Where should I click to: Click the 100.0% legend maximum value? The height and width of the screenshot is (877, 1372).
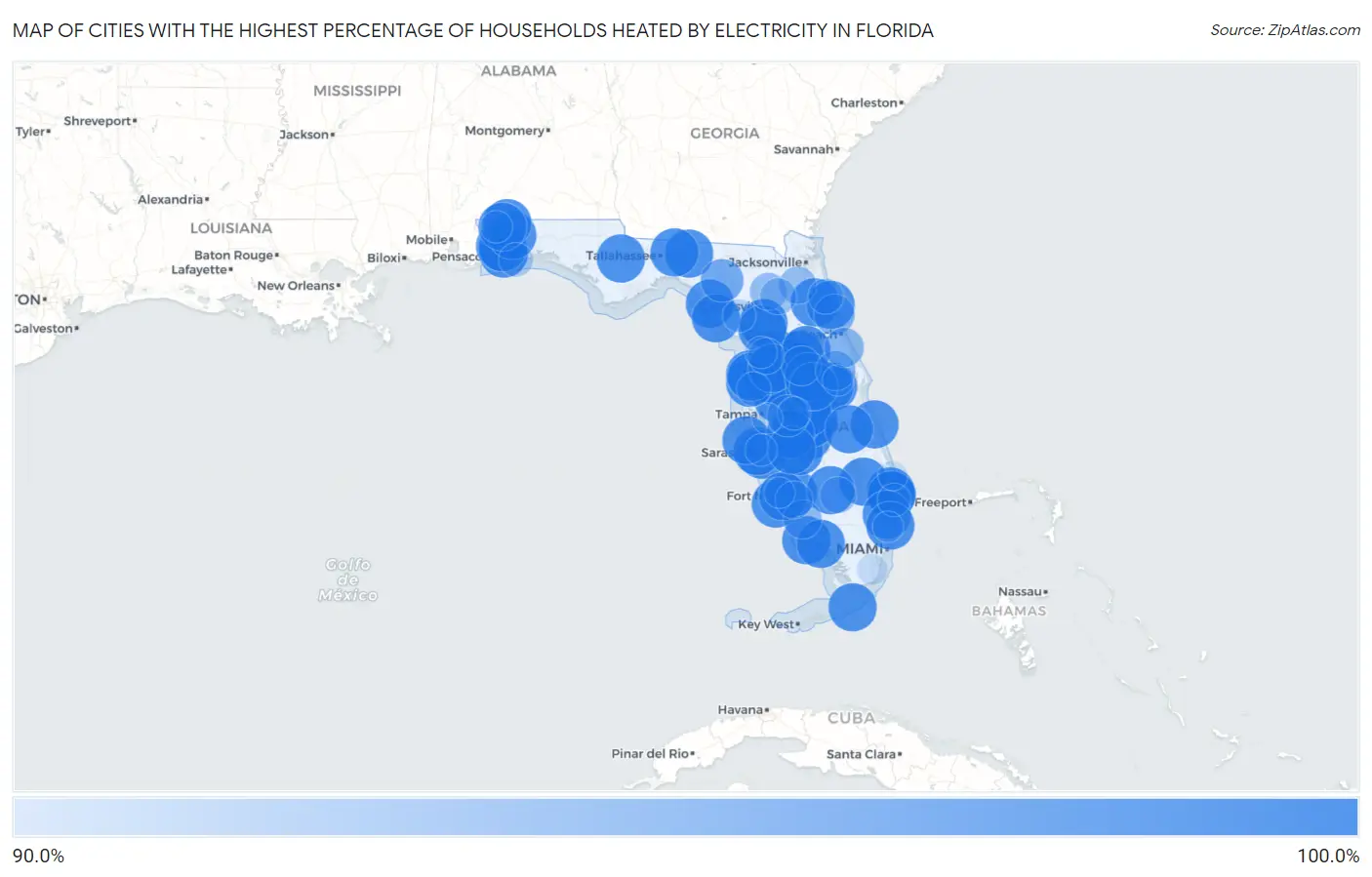1328,857
